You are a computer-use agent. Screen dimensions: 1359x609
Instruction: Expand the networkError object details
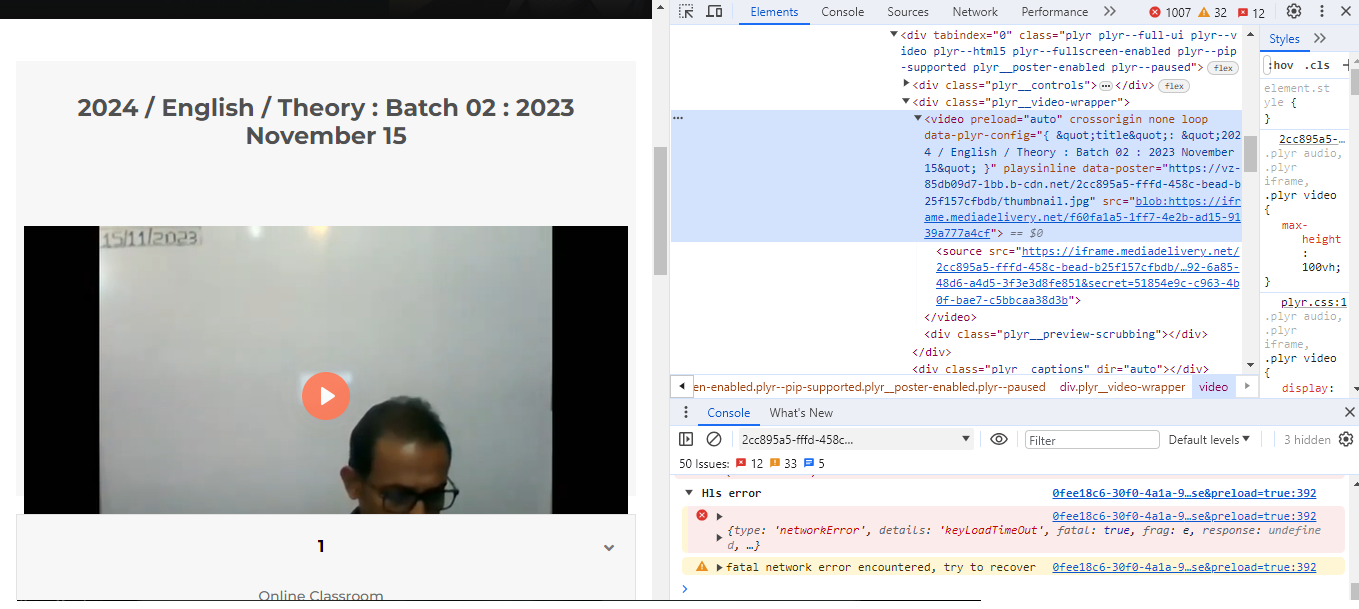point(720,538)
